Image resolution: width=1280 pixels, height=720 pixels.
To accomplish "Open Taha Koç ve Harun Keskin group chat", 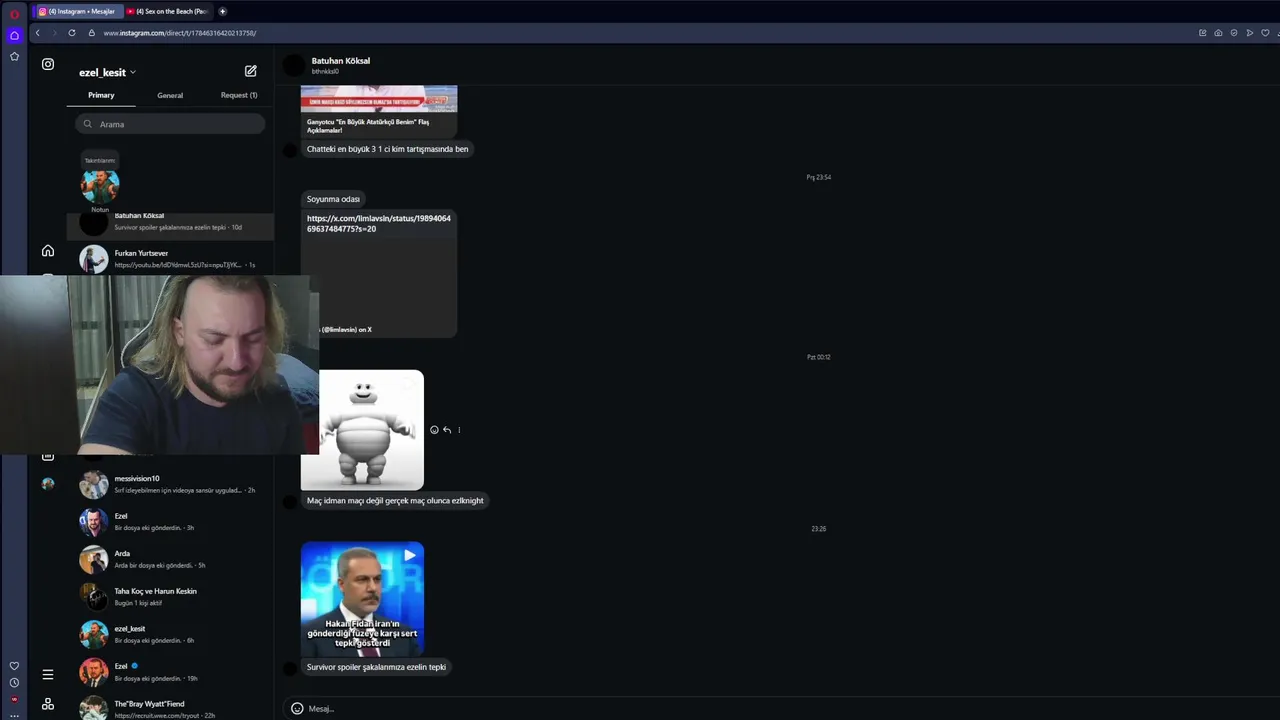I will [x=170, y=597].
